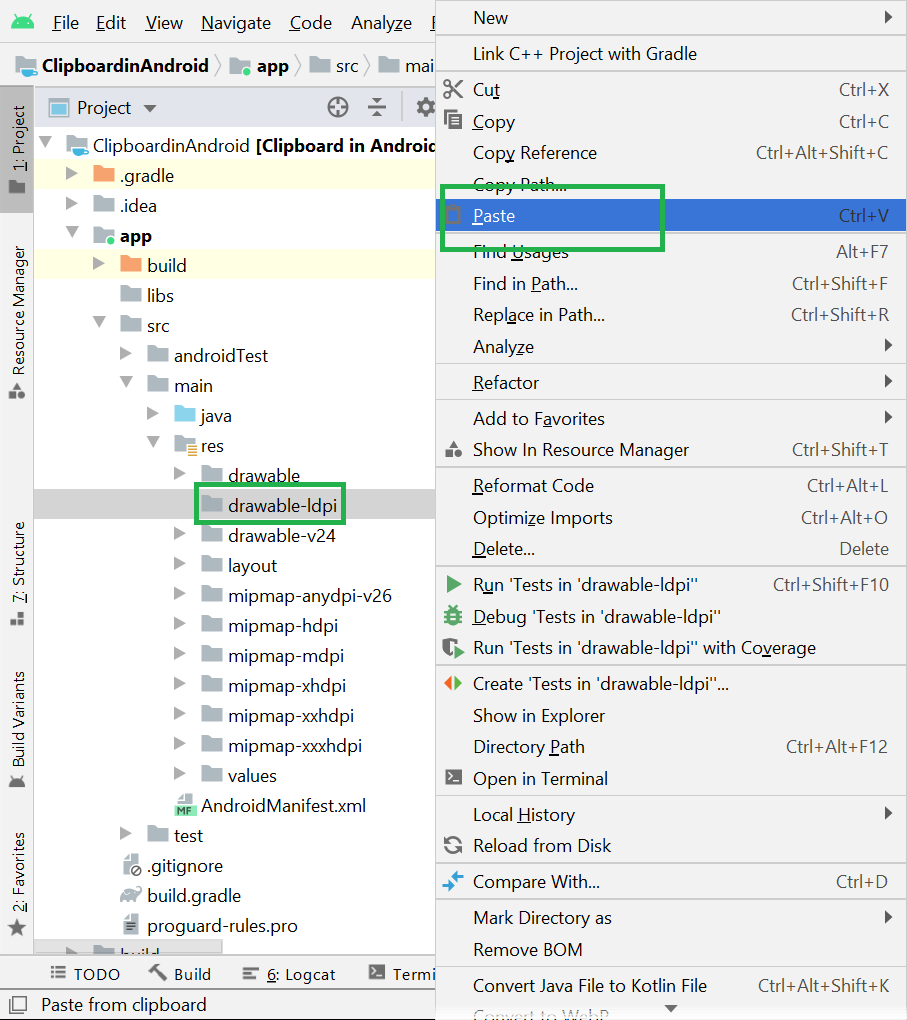The height and width of the screenshot is (1020, 907).
Task: Click the AndroidManifest.xml file icon
Action: pyautogui.click(x=185, y=805)
